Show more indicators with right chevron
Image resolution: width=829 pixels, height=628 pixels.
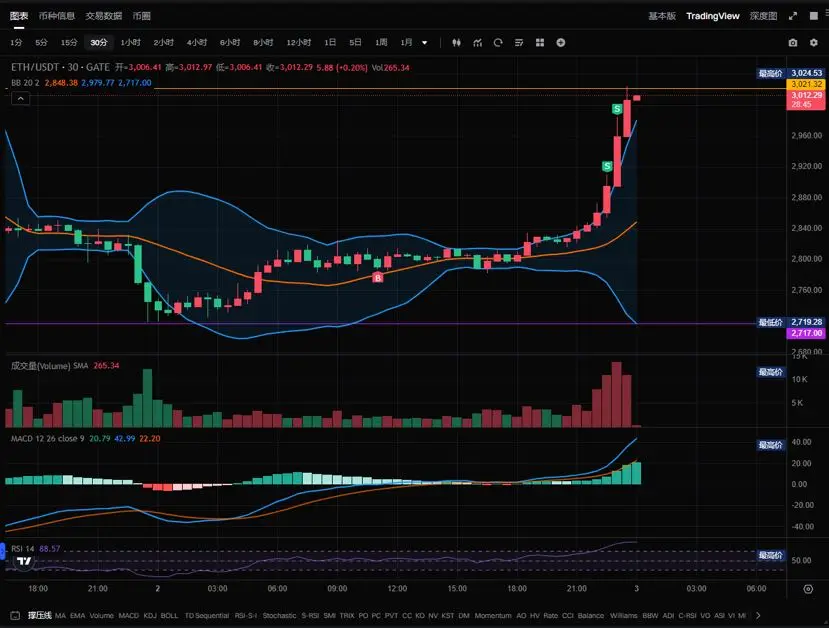point(758,615)
